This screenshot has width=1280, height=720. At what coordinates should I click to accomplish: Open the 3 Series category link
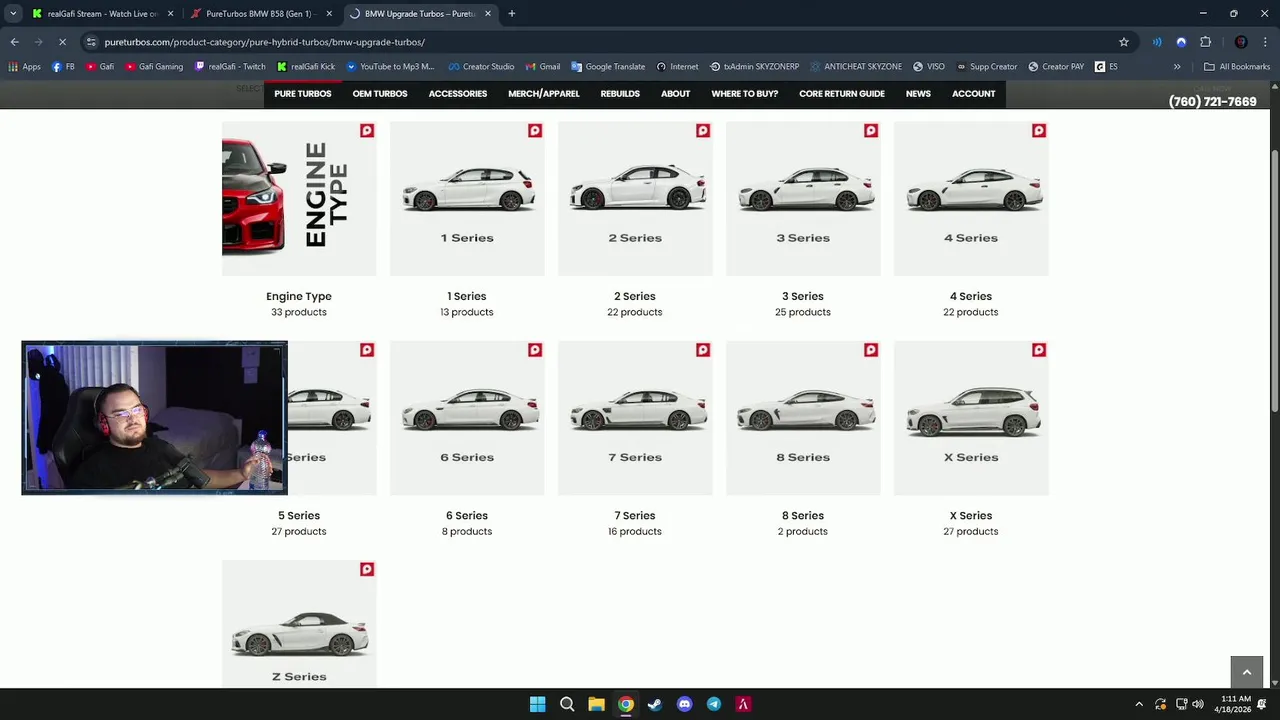[803, 296]
